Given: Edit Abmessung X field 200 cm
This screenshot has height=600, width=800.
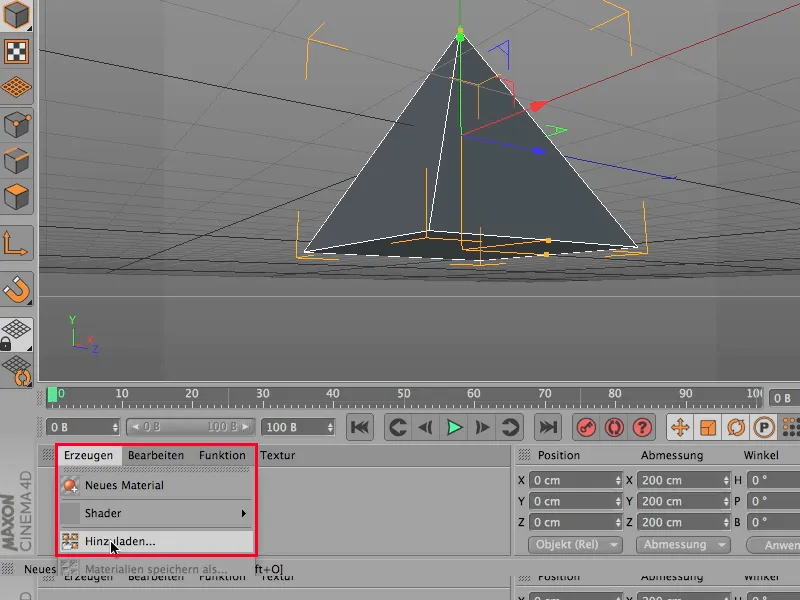Looking at the screenshot, I should coord(683,480).
